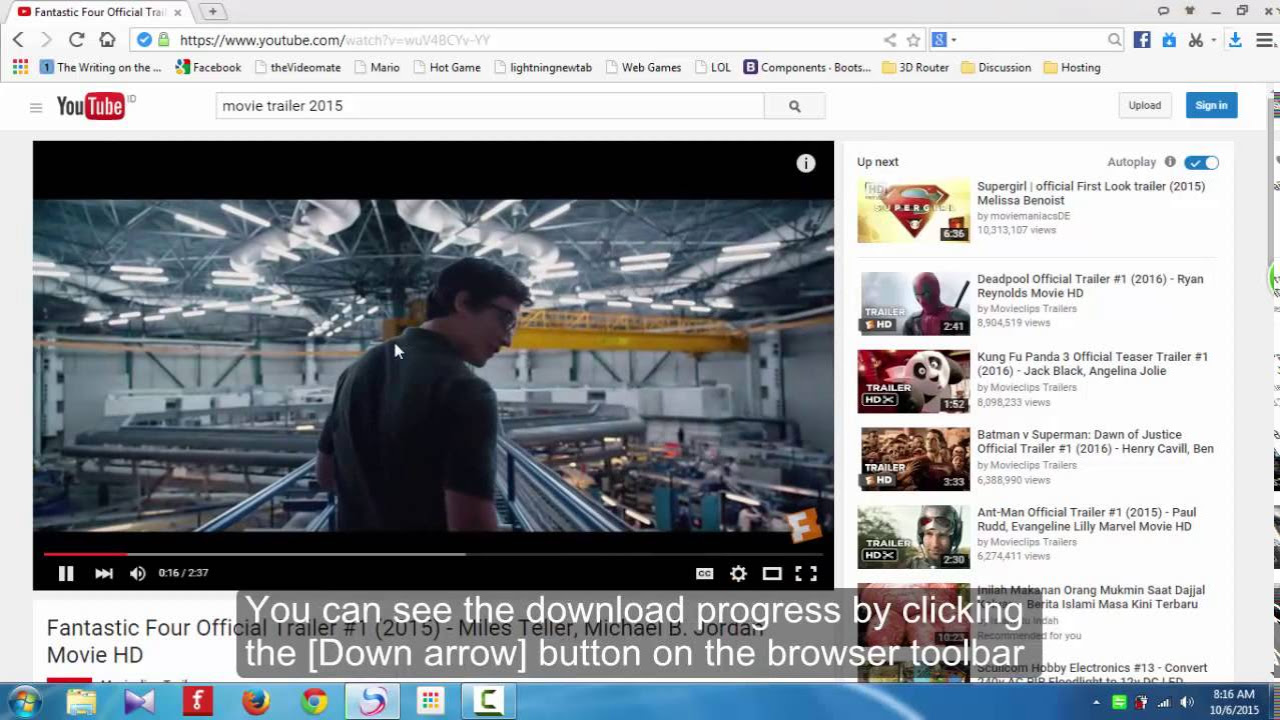Open the Mario bookmark

(x=376, y=67)
